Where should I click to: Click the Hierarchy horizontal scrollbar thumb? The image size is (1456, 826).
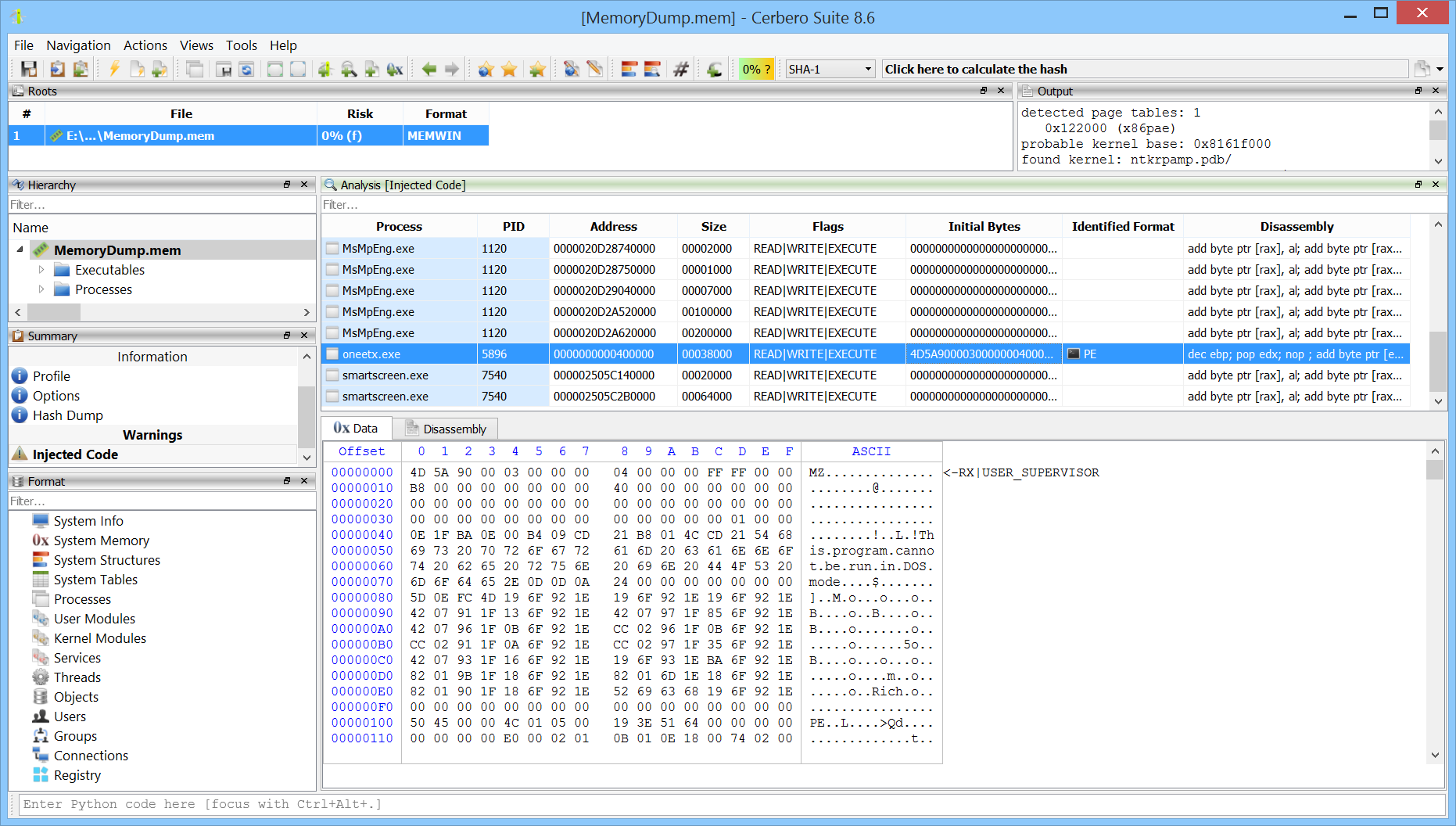pyautogui.click(x=53, y=312)
